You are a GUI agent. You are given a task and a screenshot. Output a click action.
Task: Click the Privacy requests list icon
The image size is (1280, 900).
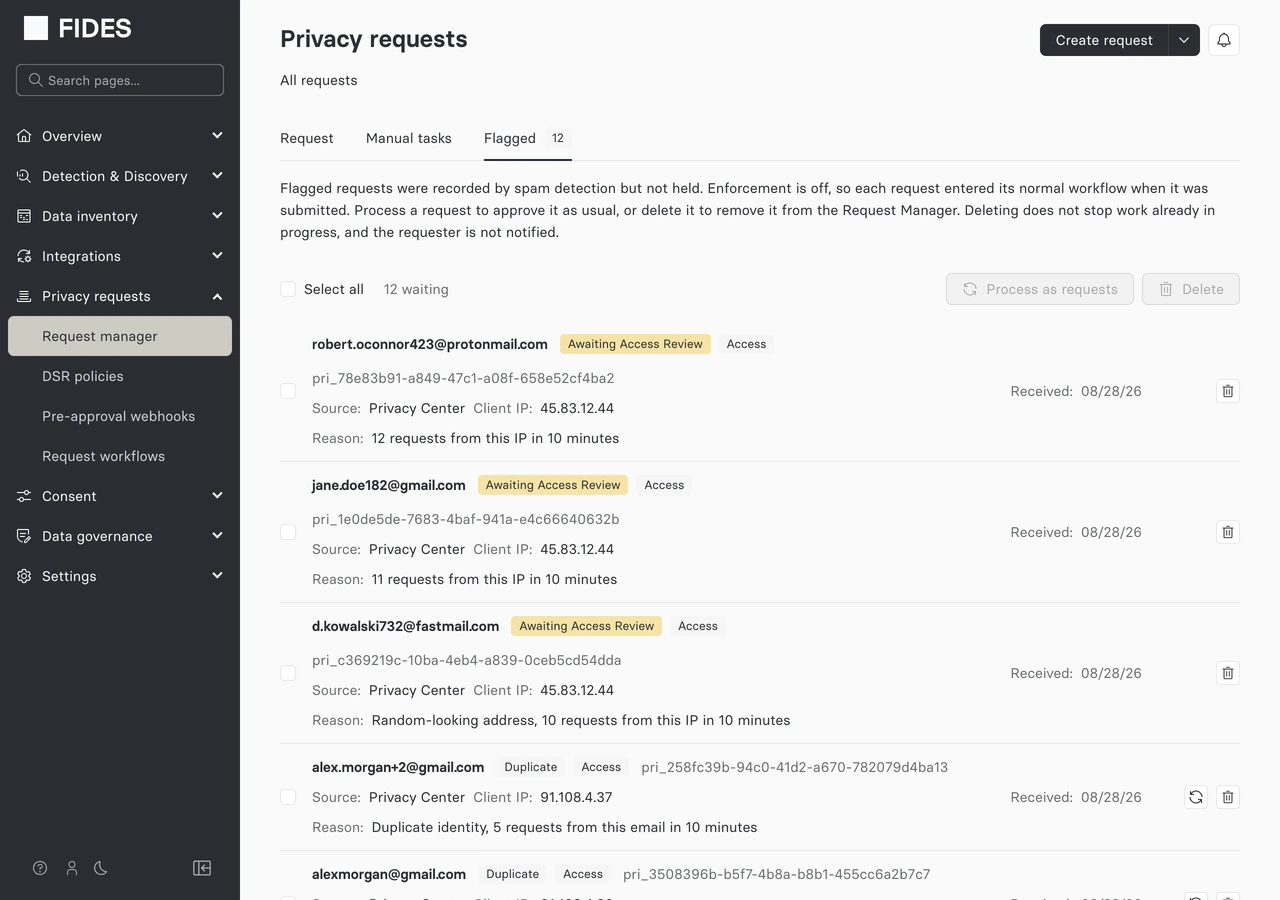pos(24,296)
